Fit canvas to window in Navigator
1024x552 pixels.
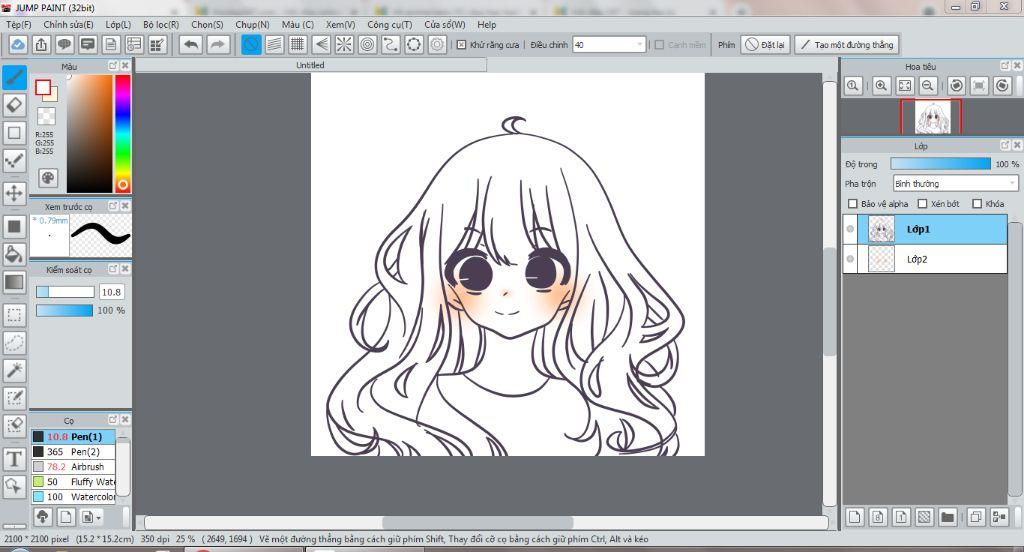(x=904, y=86)
